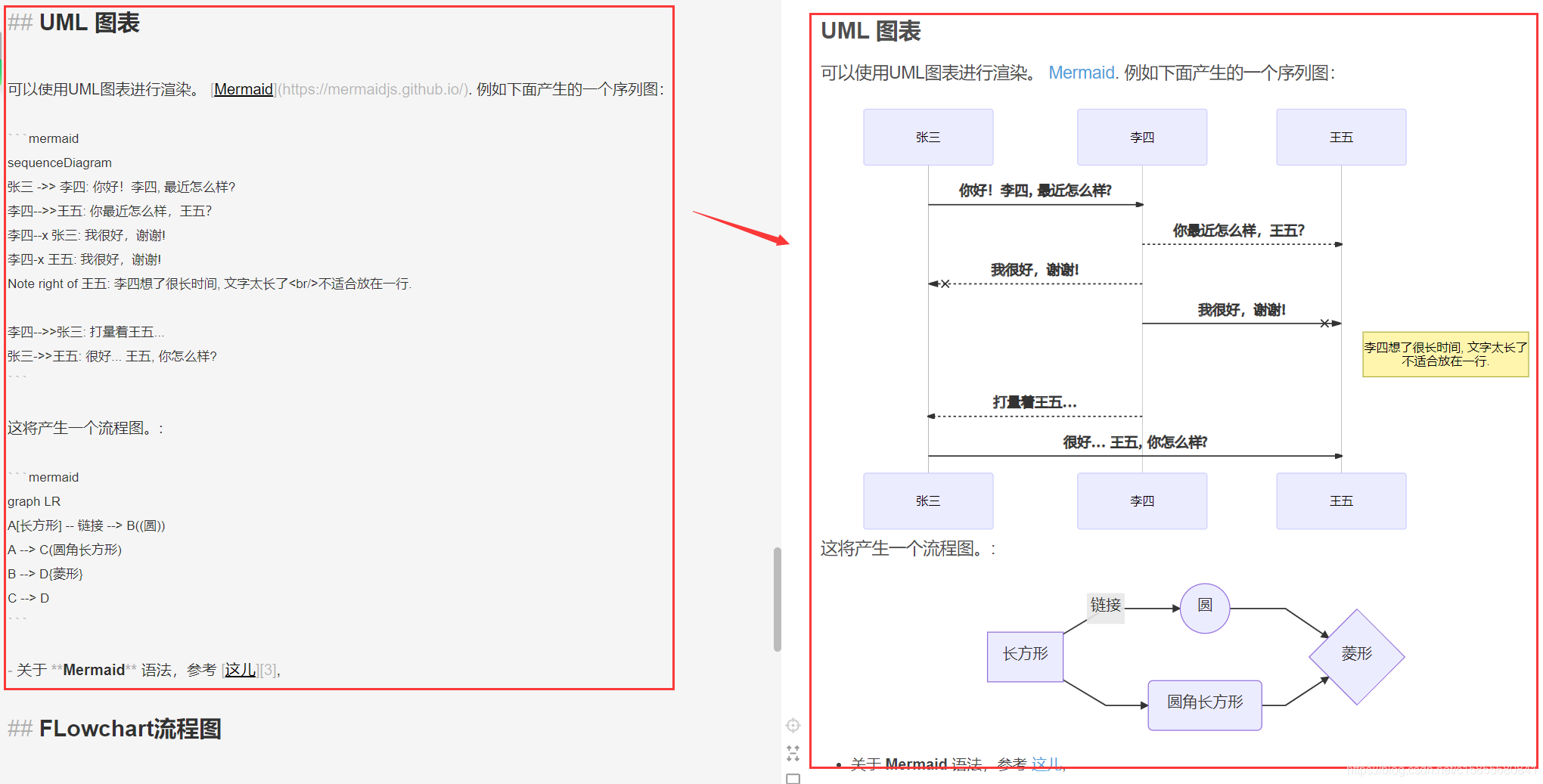
Task: Click the underlined 这儿 link text in the editor
Action: (x=241, y=670)
